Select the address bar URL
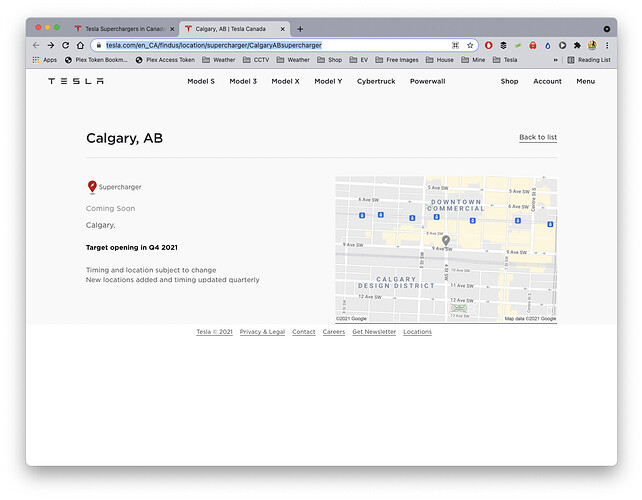This screenshot has height=500, width=642. coord(214,45)
